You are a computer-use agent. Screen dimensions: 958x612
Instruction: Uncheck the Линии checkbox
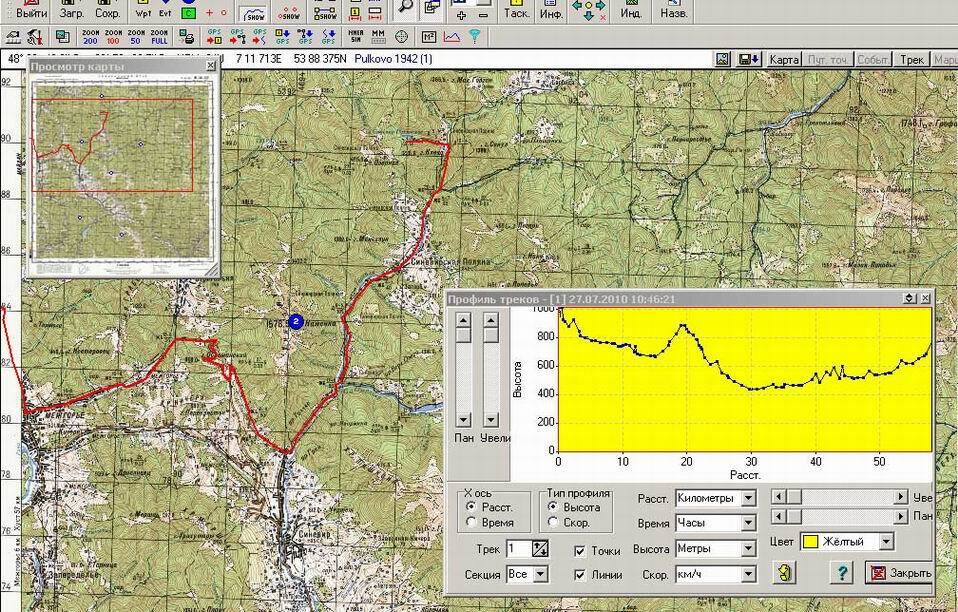click(581, 574)
